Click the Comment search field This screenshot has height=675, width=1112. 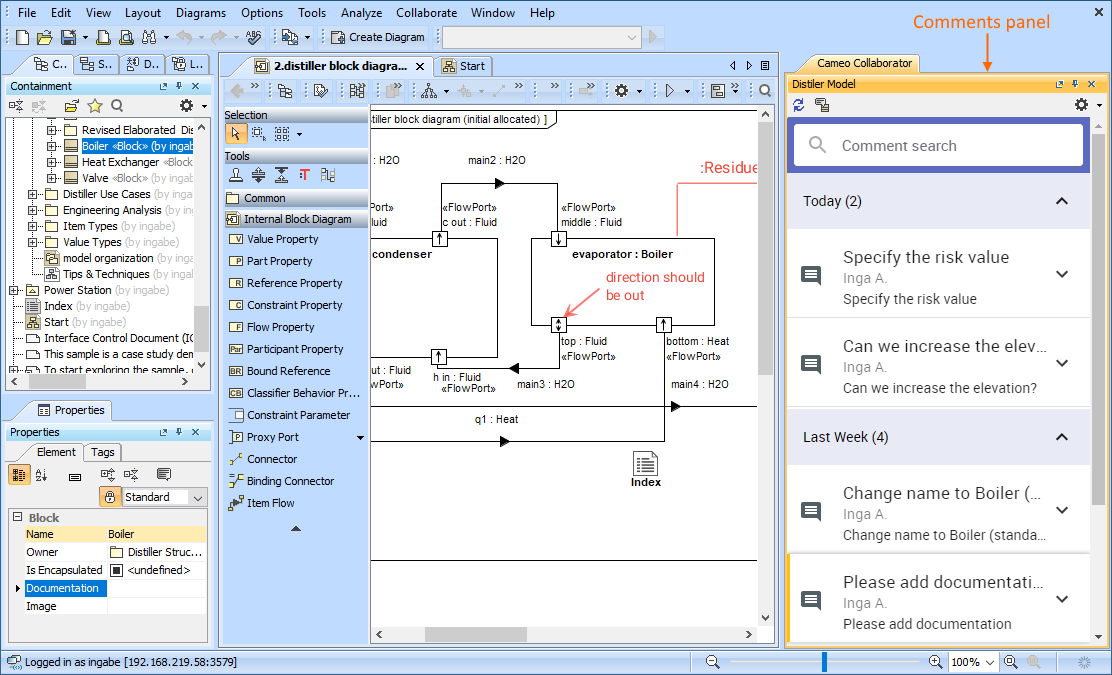[938, 146]
